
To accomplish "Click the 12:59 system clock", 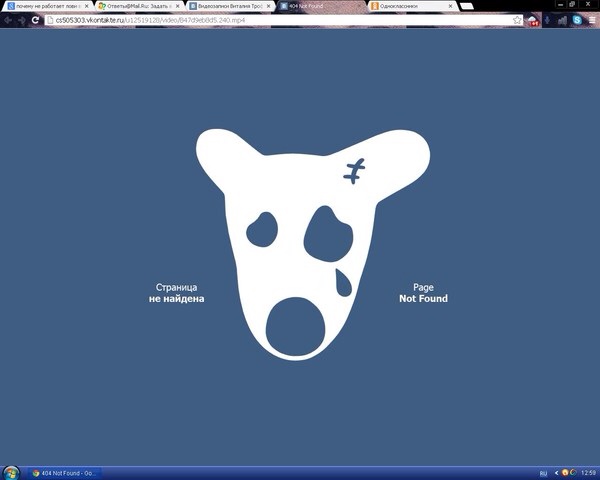I will [589, 473].
